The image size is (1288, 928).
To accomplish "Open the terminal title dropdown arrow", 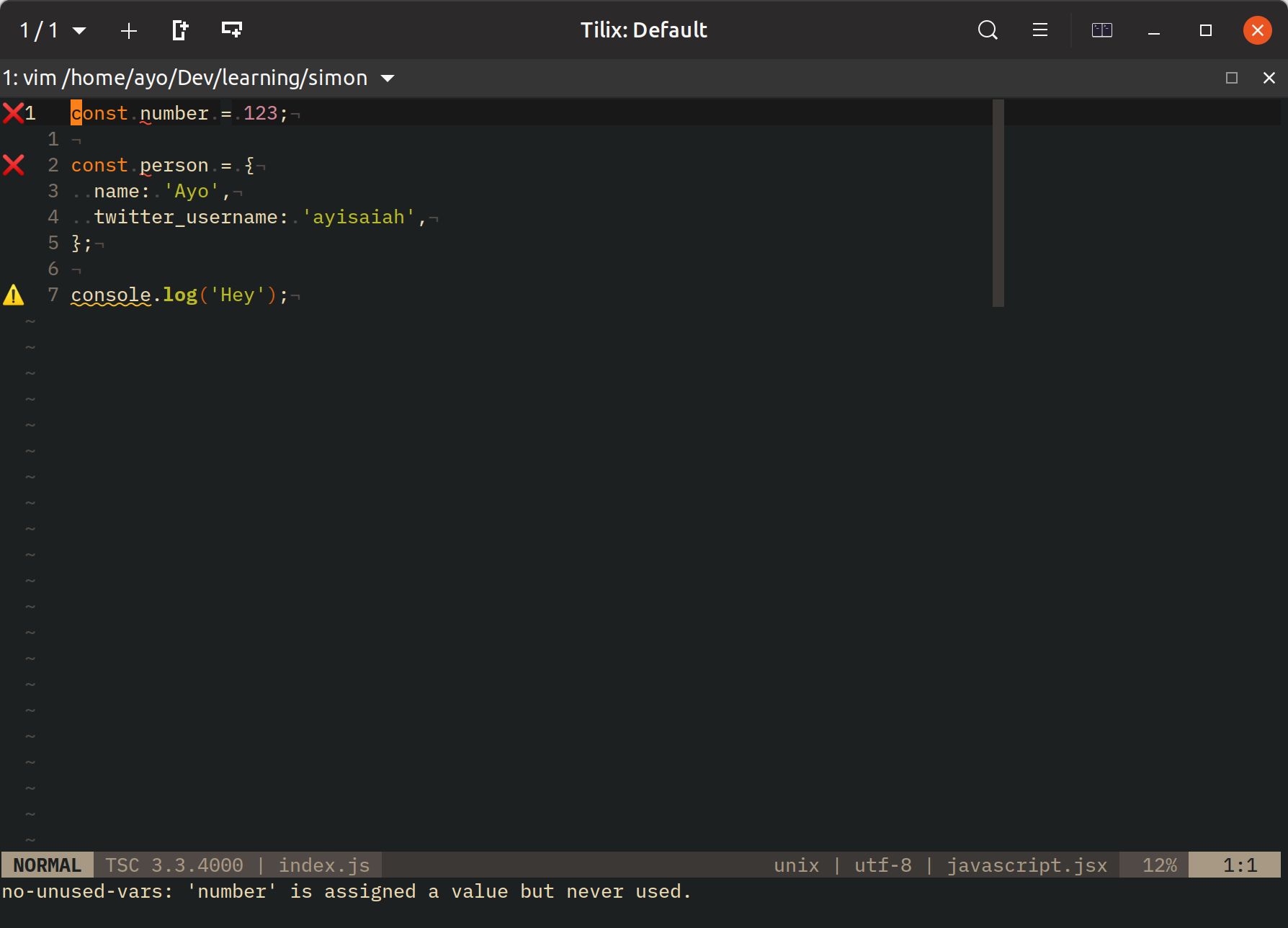I will 388,78.
